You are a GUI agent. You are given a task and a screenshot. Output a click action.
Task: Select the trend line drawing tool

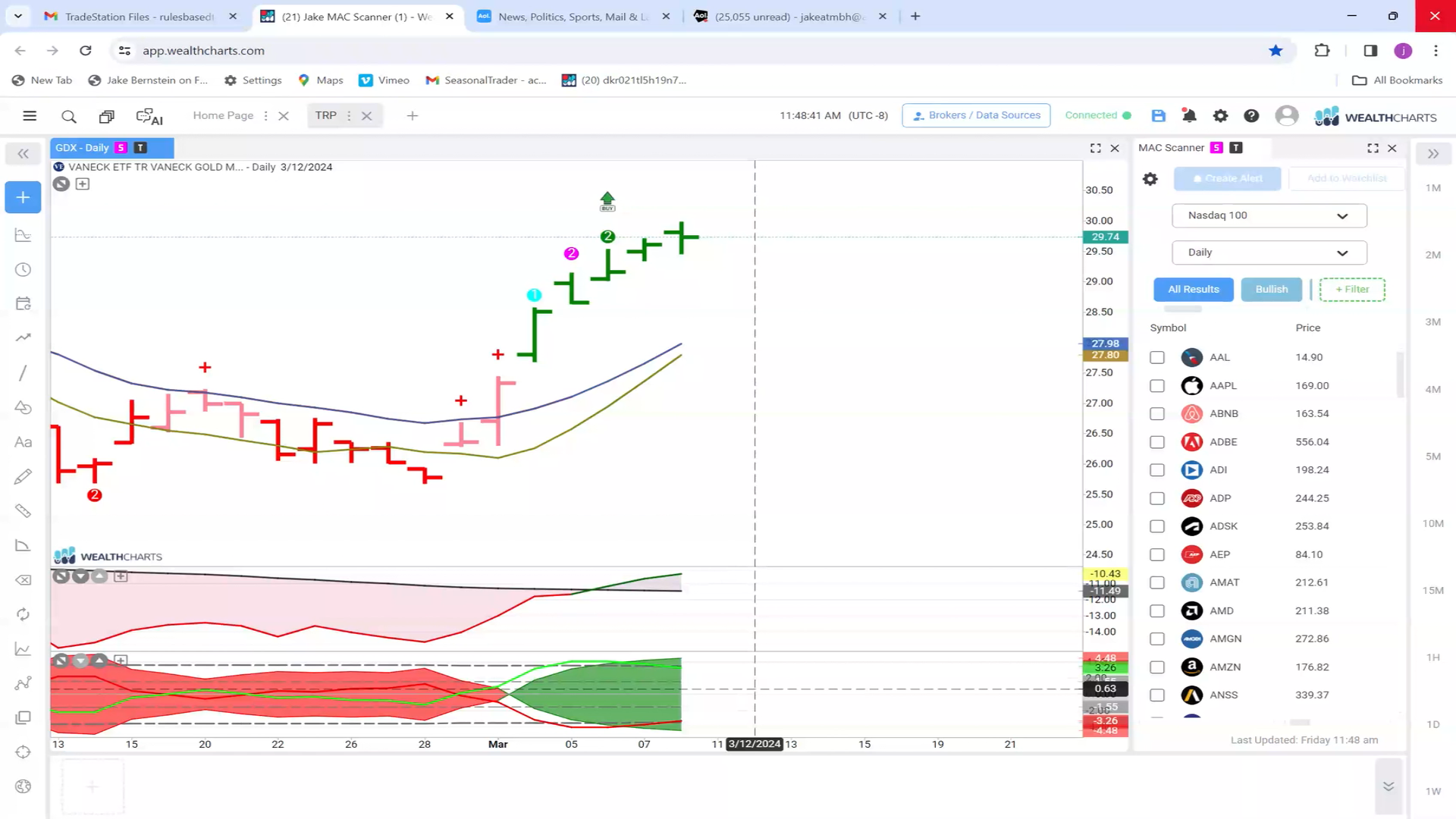click(x=23, y=372)
